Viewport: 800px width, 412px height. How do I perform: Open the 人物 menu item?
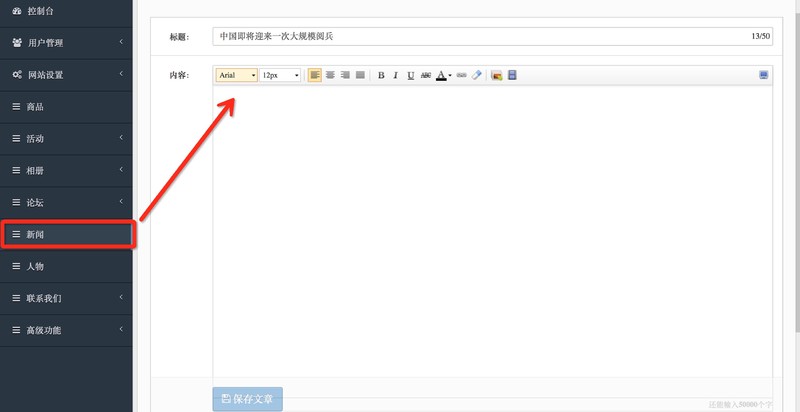[x=66, y=267]
